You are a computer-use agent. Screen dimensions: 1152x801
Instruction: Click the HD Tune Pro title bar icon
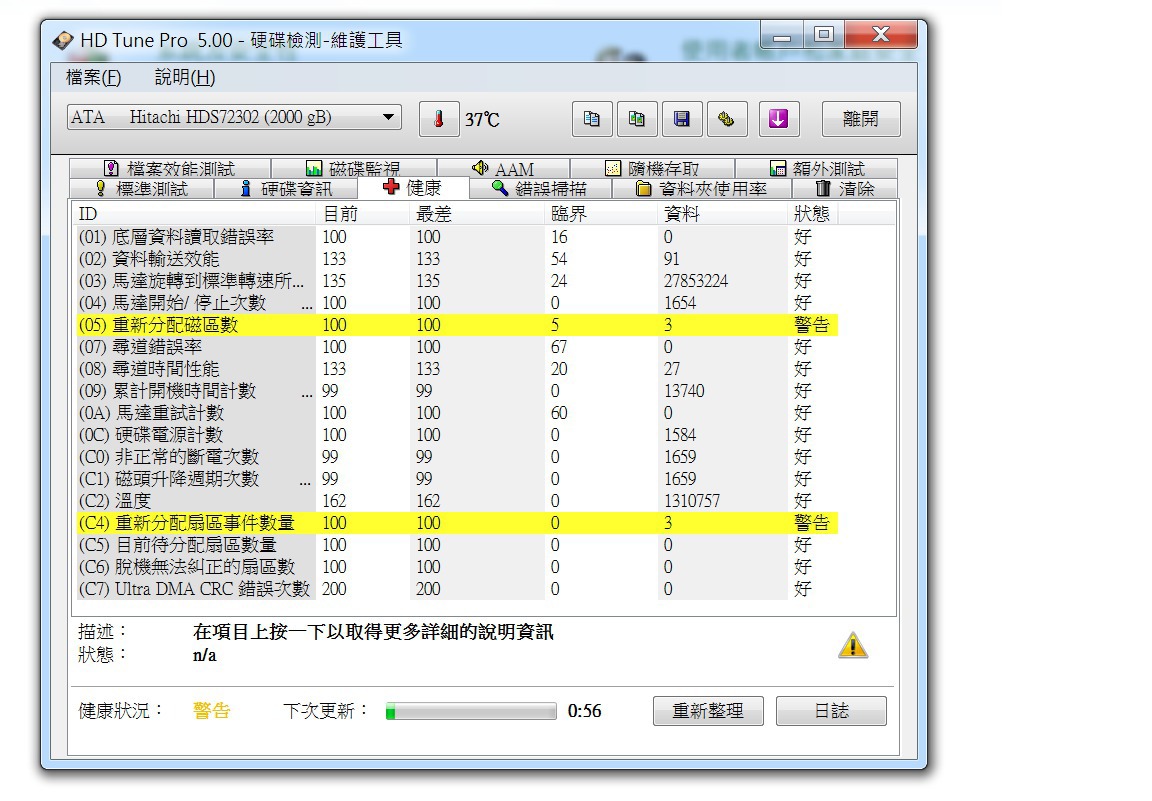pos(63,40)
